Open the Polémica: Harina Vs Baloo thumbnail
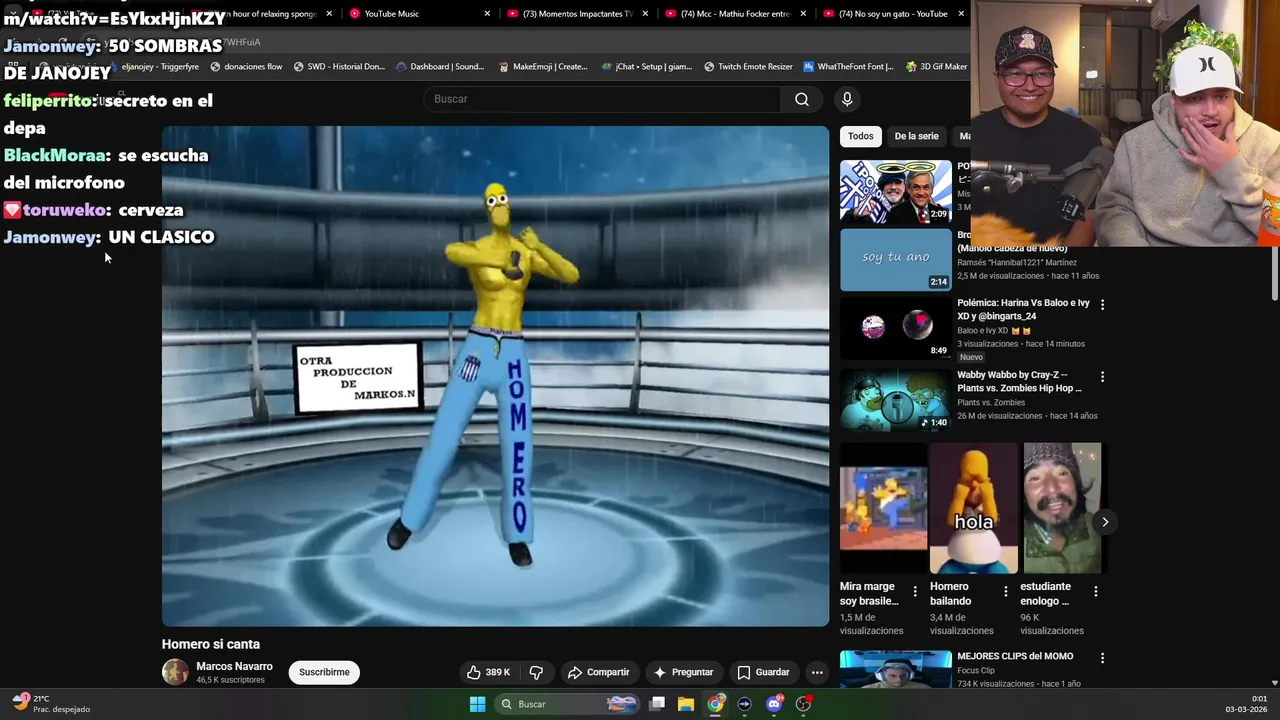Screen dimensions: 1280x720 (x=896, y=328)
